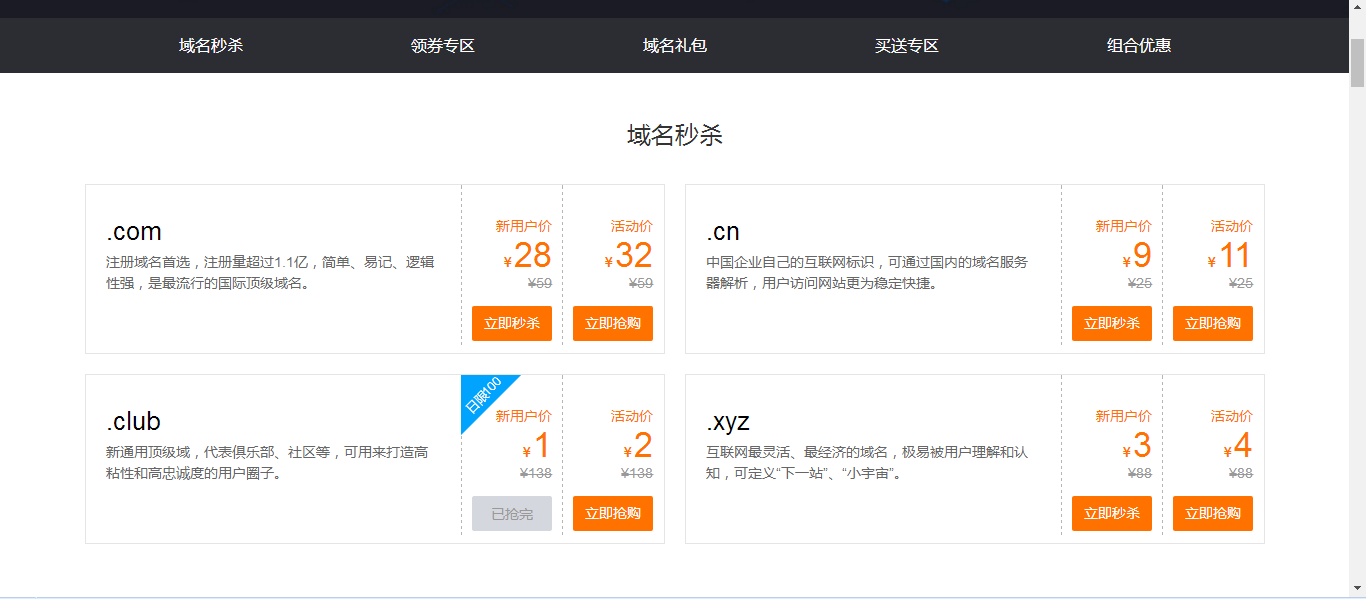Hit 立即秒杀 for the .xyz domain
The image size is (1366, 599).
[1111, 513]
